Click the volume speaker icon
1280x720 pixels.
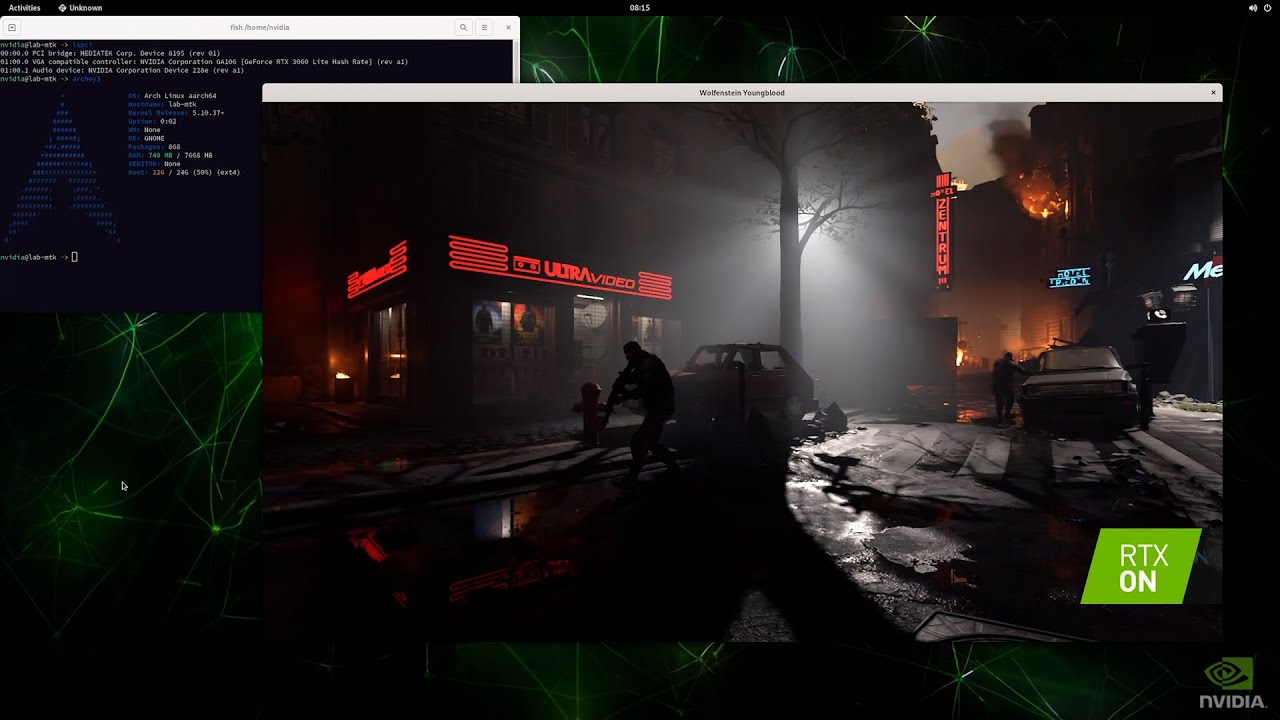[1253, 8]
